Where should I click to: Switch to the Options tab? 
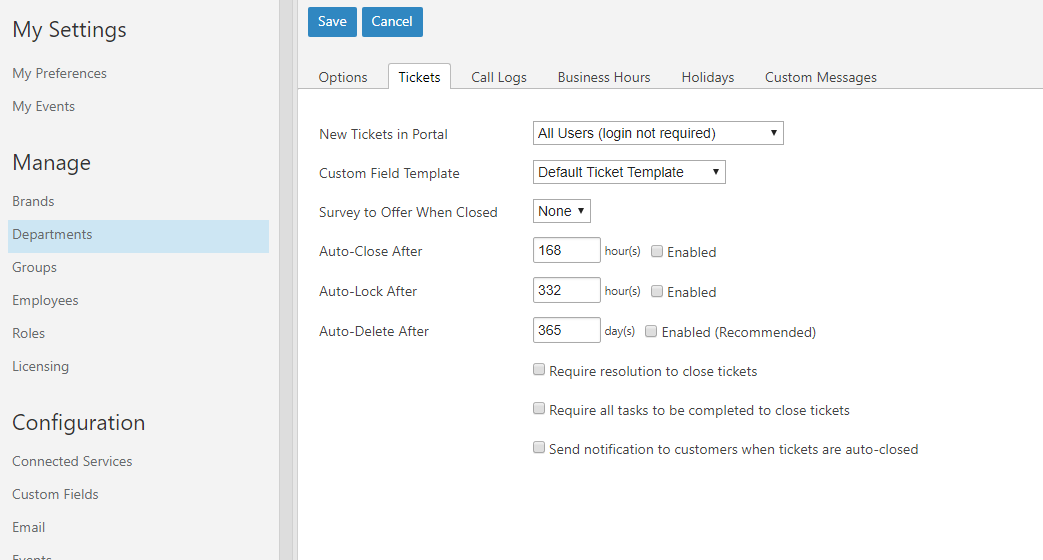point(343,77)
